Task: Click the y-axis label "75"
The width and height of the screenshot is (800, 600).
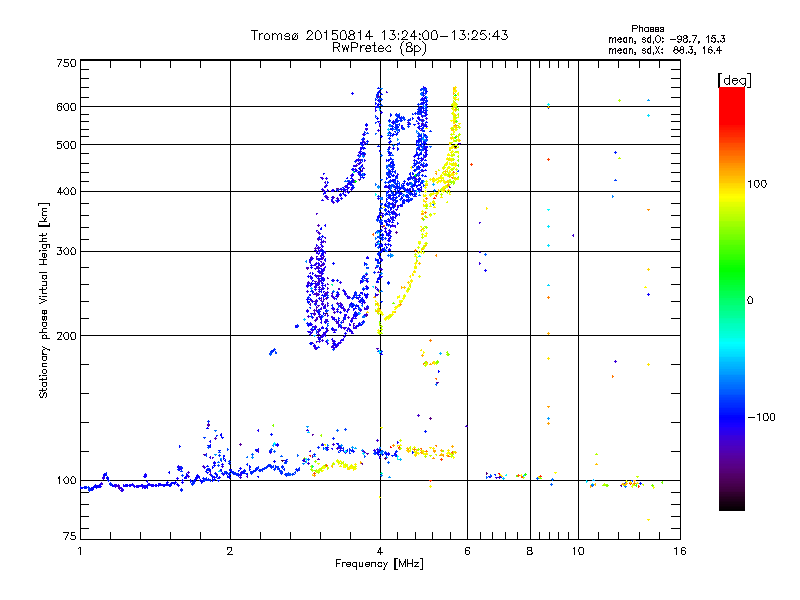Action: pyautogui.click(x=70, y=536)
